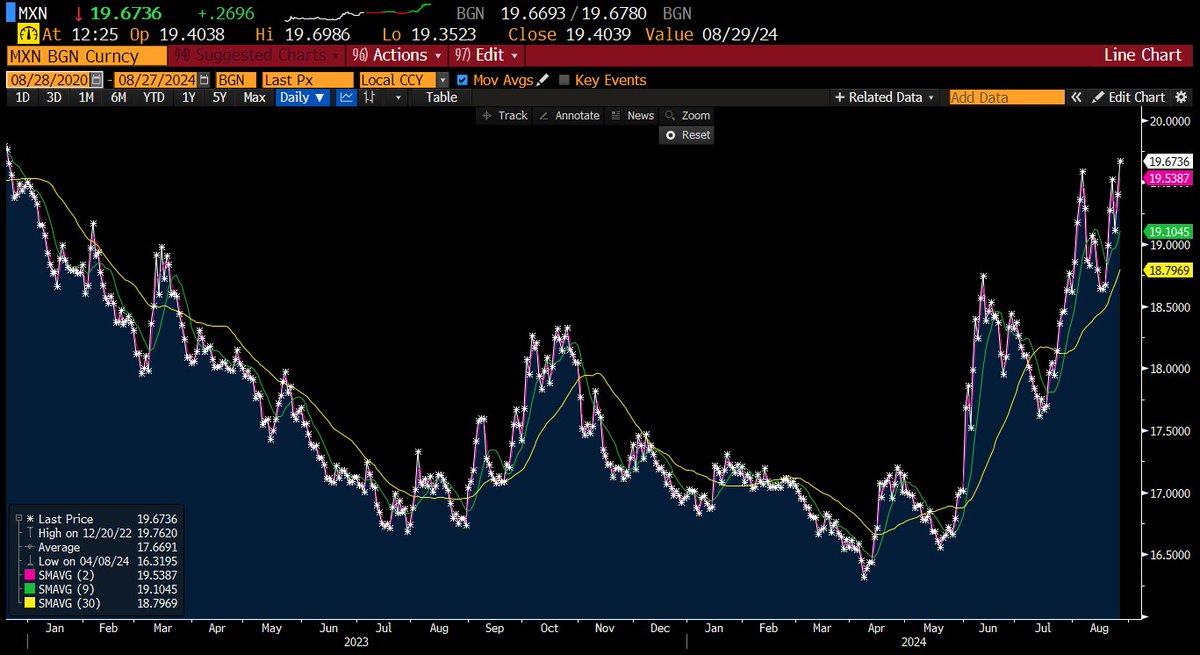This screenshot has width=1200, height=655.
Task: Open the start date calendar picker icon
Action: pos(95,80)
